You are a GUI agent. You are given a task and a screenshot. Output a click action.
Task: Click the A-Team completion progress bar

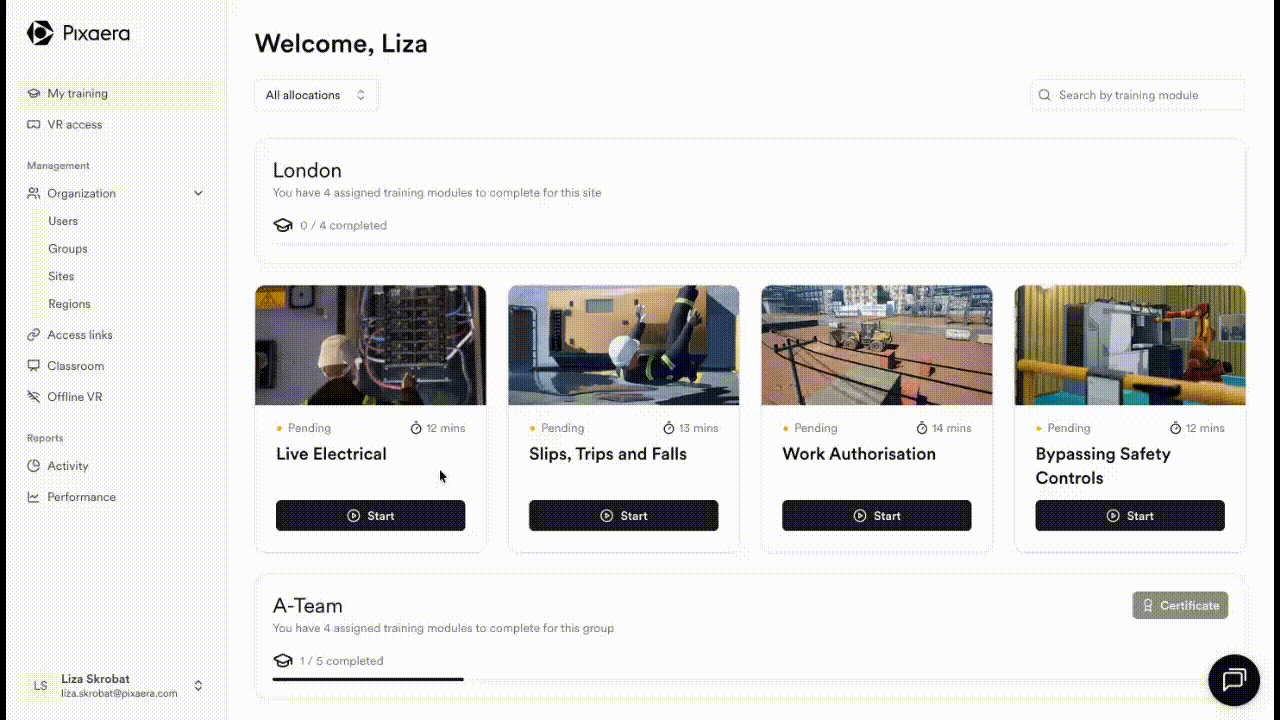pyautogui.click(x=368, y=679)
